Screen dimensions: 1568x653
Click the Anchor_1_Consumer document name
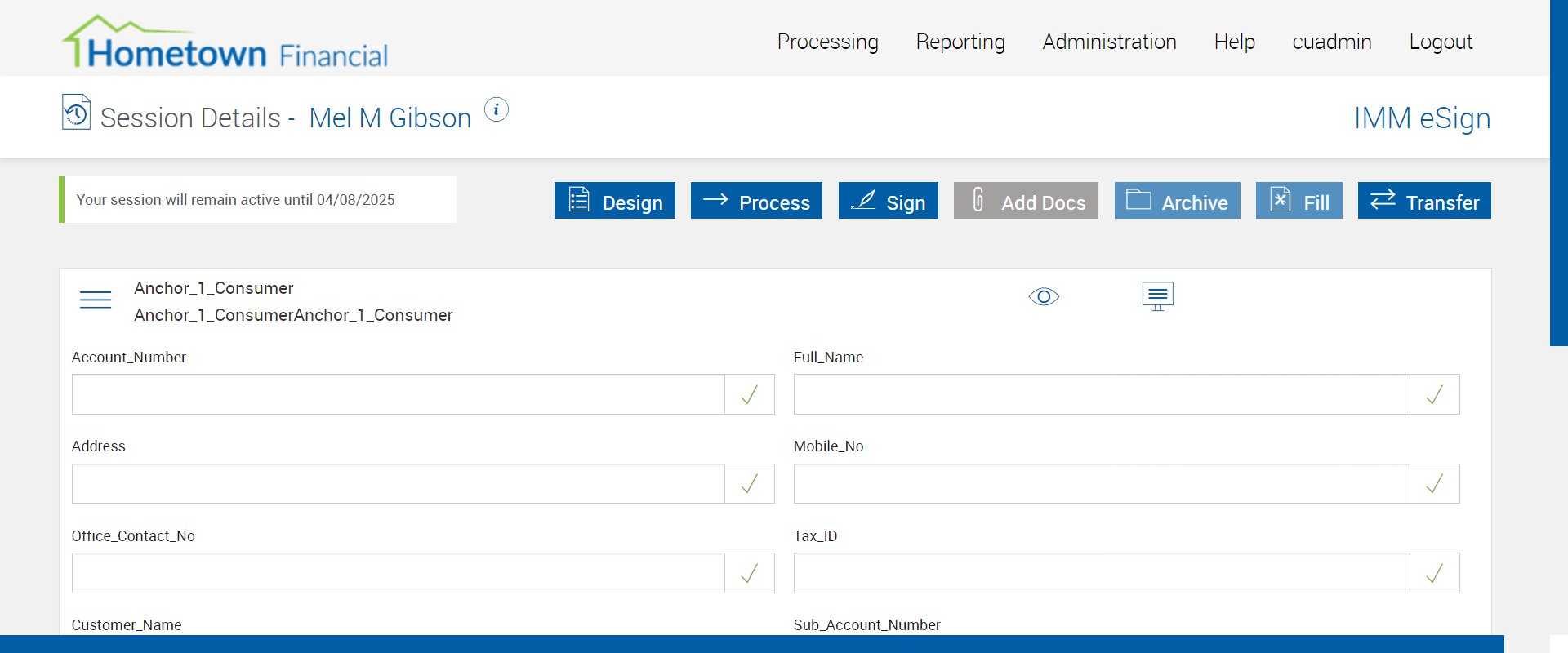click(214, 288)
